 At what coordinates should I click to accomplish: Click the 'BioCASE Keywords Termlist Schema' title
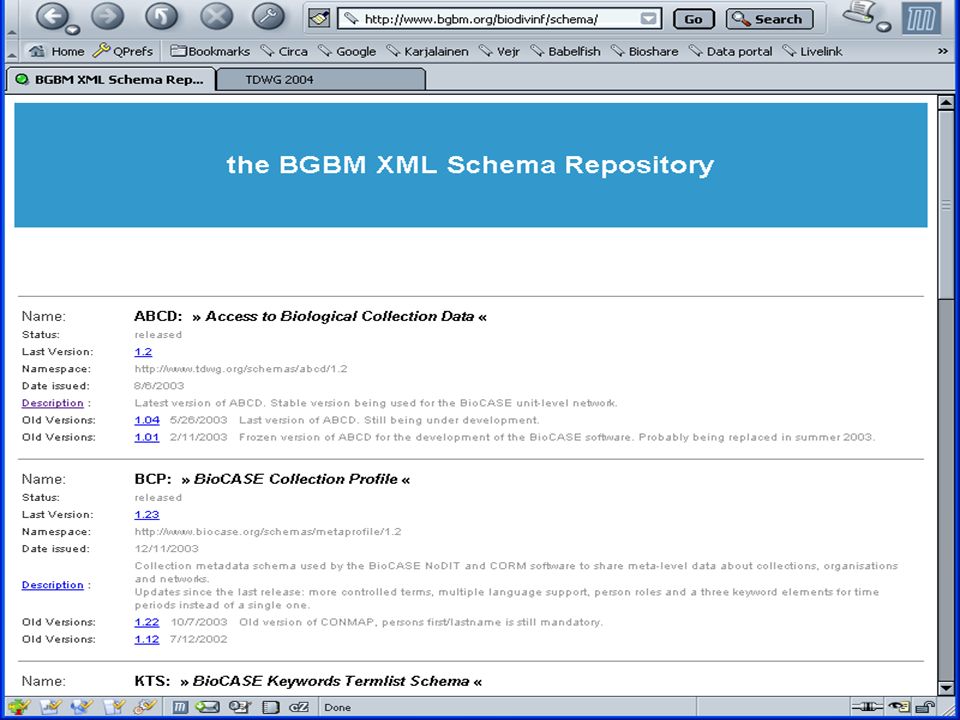coord(331,681)
